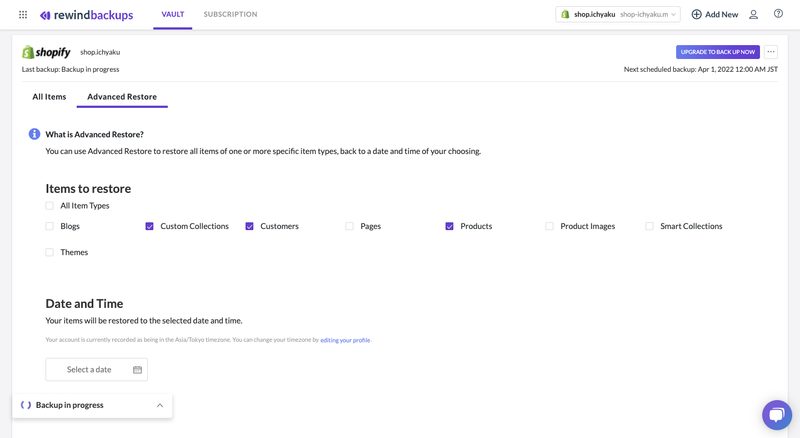This screenshot has height=438, width=800.
Task: Open the help question mark icon
Action: point(778,14)
